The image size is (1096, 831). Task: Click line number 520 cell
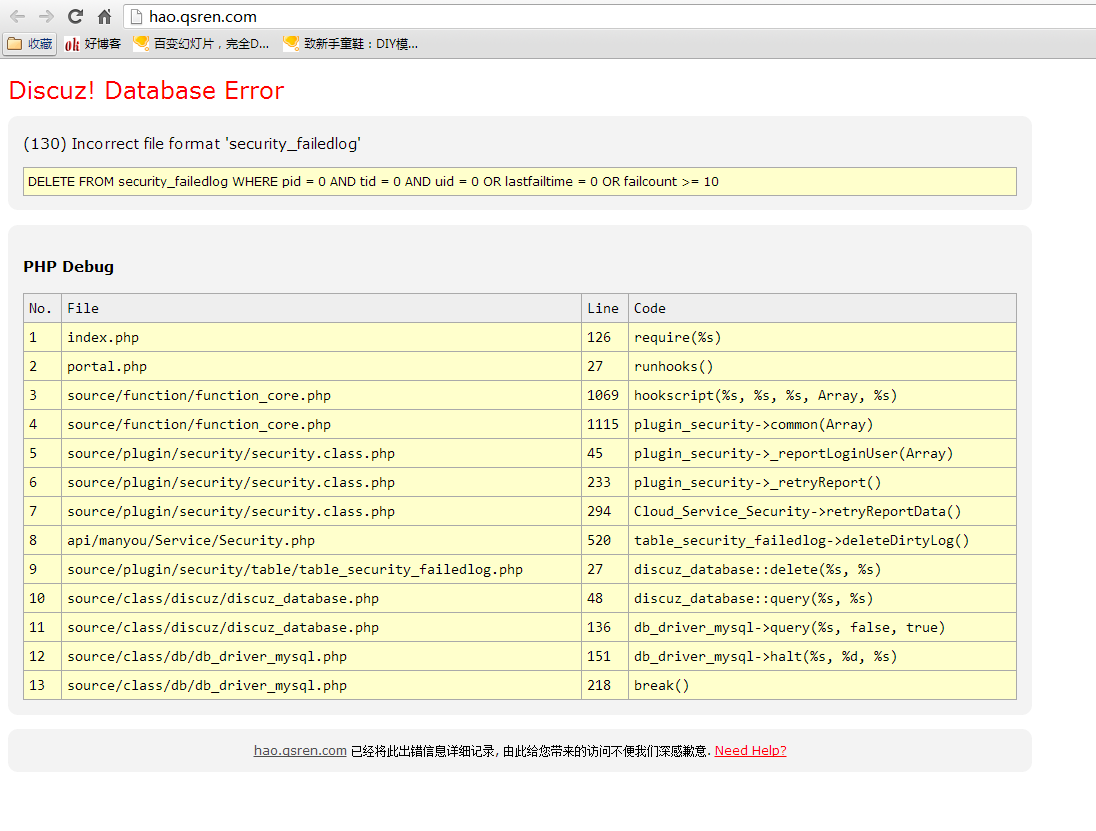(x=605, y=540)
